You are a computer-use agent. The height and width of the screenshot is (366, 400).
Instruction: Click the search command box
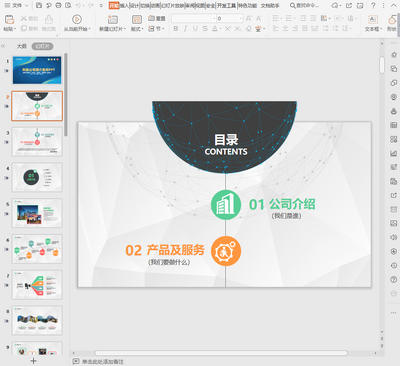click(304, 5)
